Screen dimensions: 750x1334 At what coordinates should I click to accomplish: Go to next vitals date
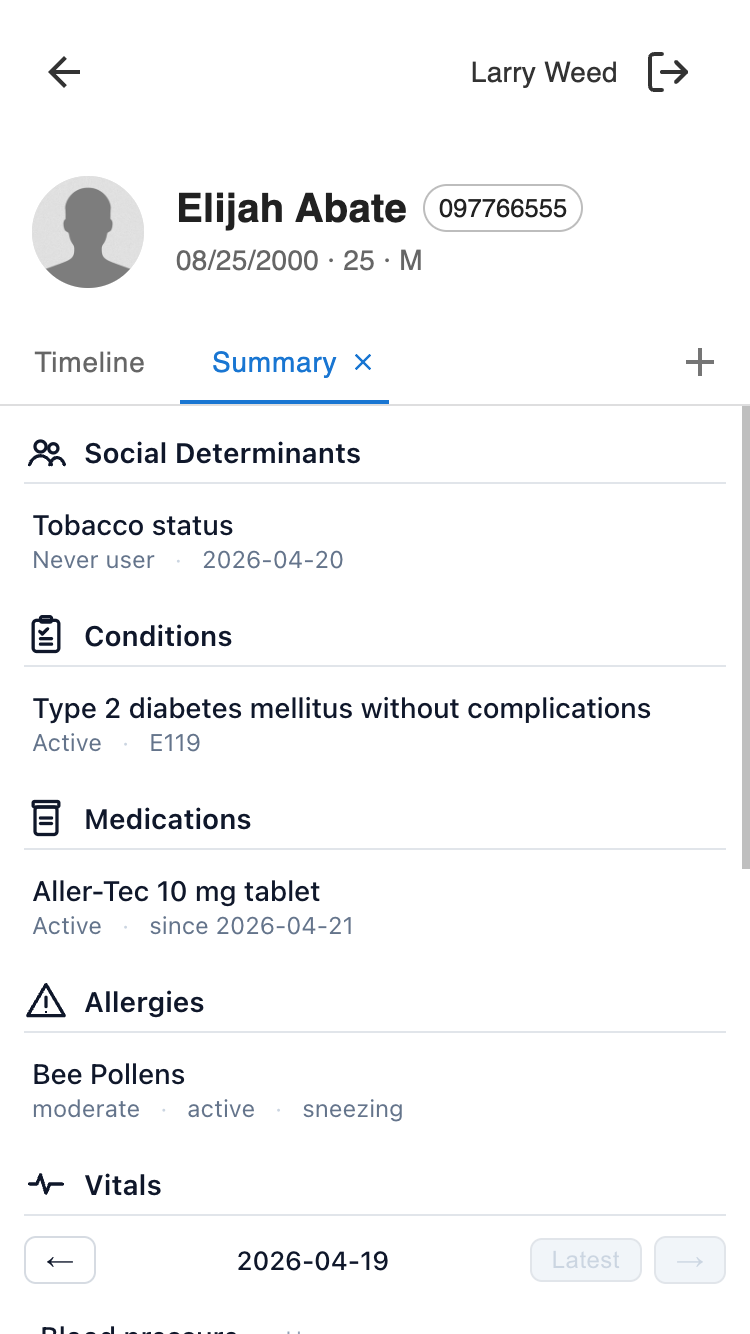point(689,1260)
